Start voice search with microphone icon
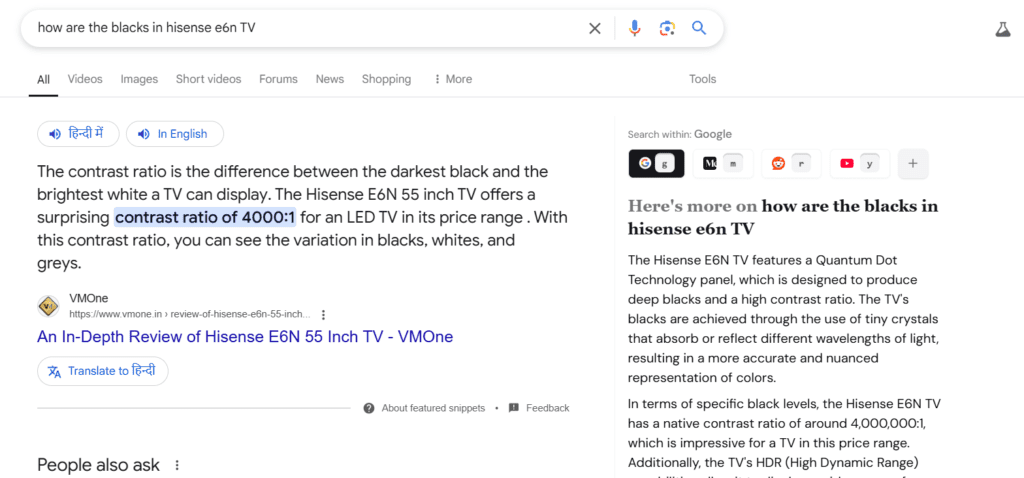 click(634, 28)
